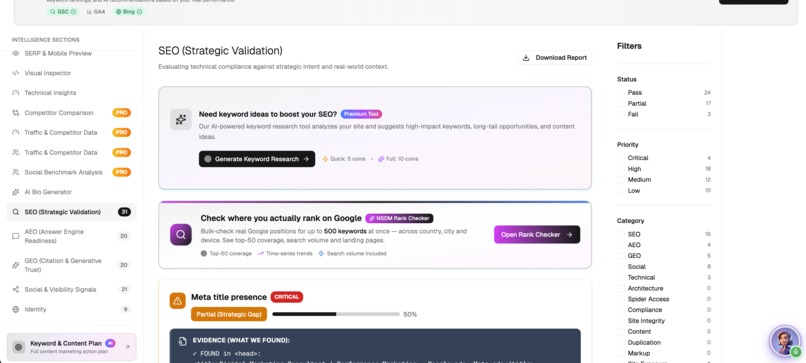The image size is (806, 363).
Task: Check the Spider Access category filter
Action: coord(621,299)
